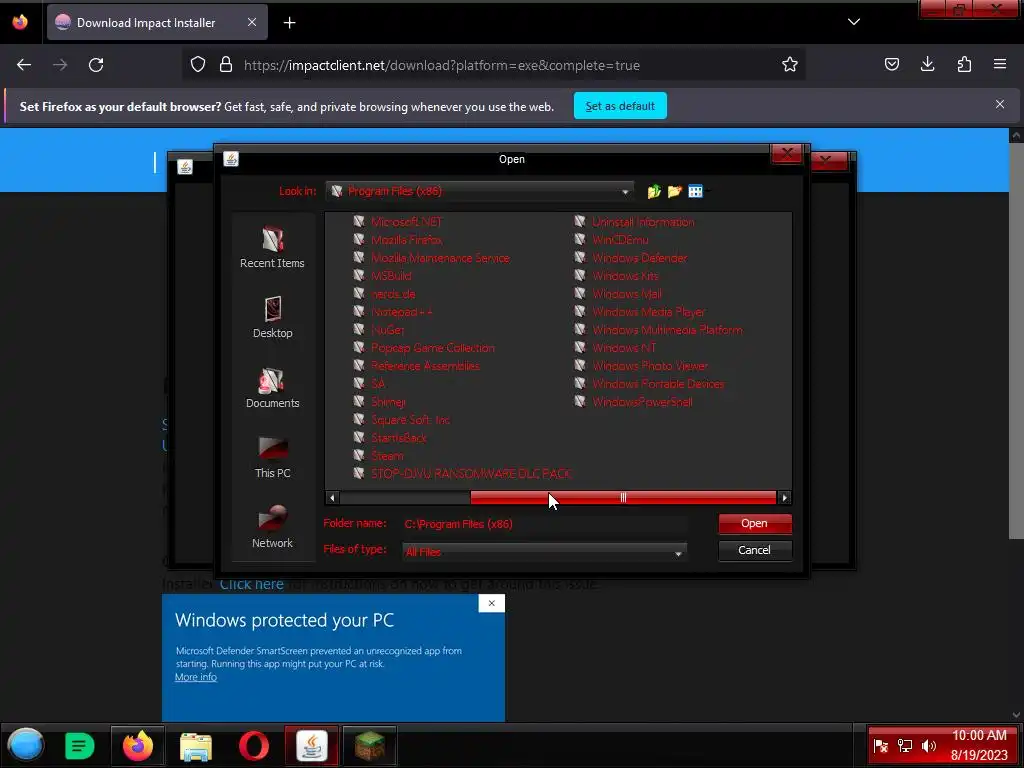
Task: Click Java app icon on taskbar
Action: (x=312, y=746)
